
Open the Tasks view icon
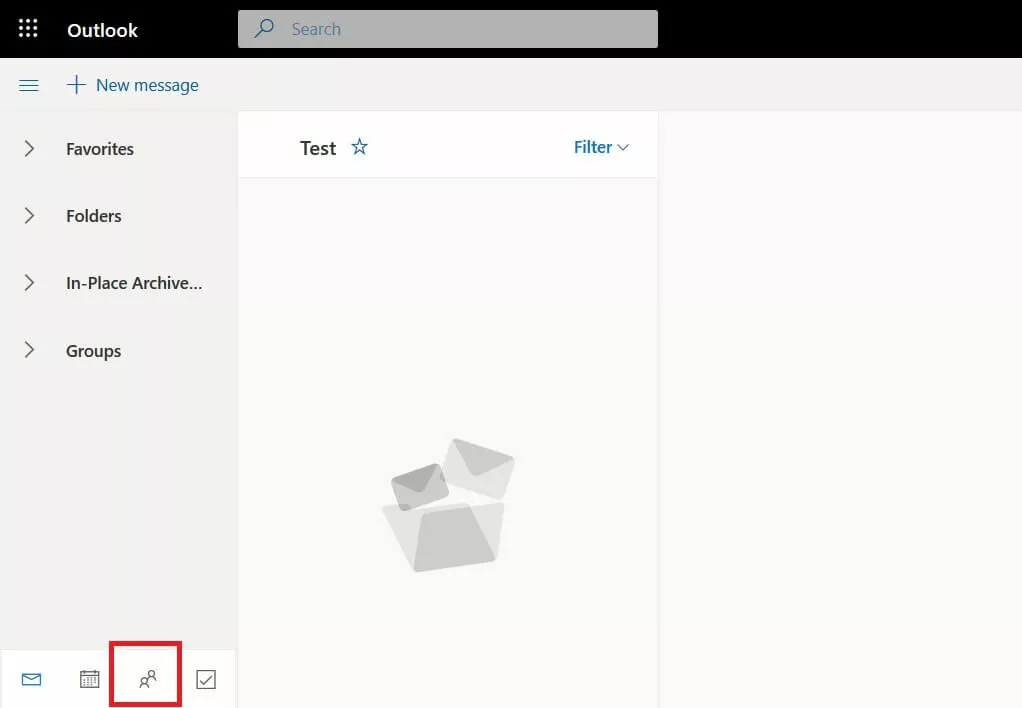coord(205,679)
